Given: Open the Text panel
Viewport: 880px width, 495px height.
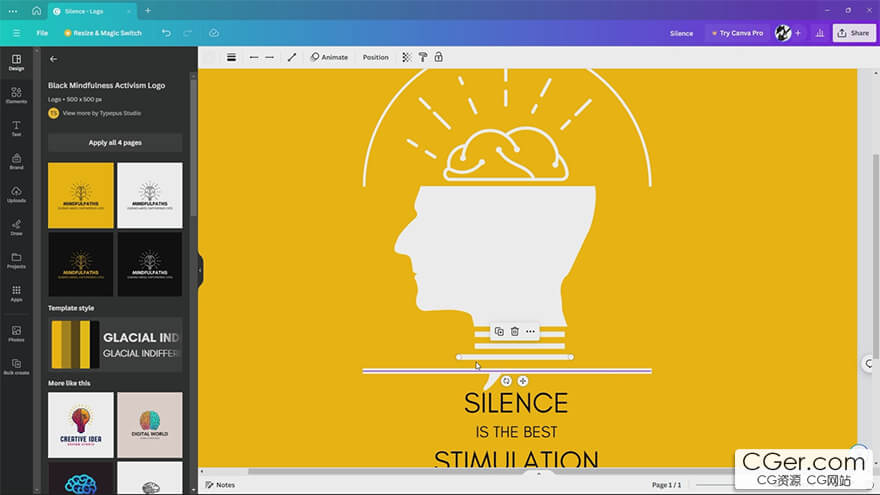Looking at the screenshot, I should tap(16, 129).
